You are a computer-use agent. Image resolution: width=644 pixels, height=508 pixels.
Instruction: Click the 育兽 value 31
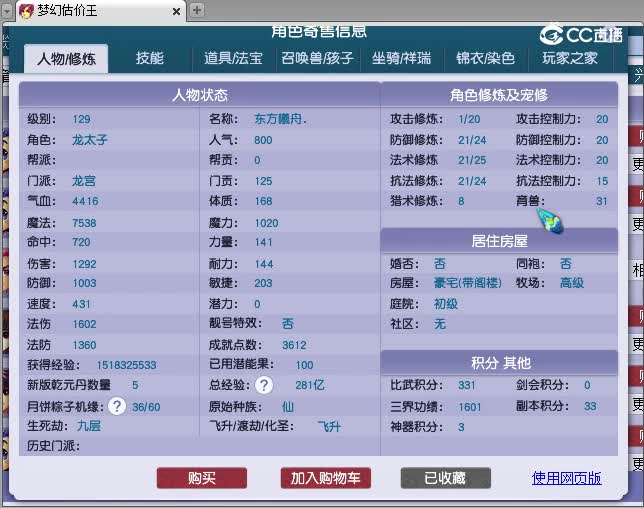pos(602,201)
